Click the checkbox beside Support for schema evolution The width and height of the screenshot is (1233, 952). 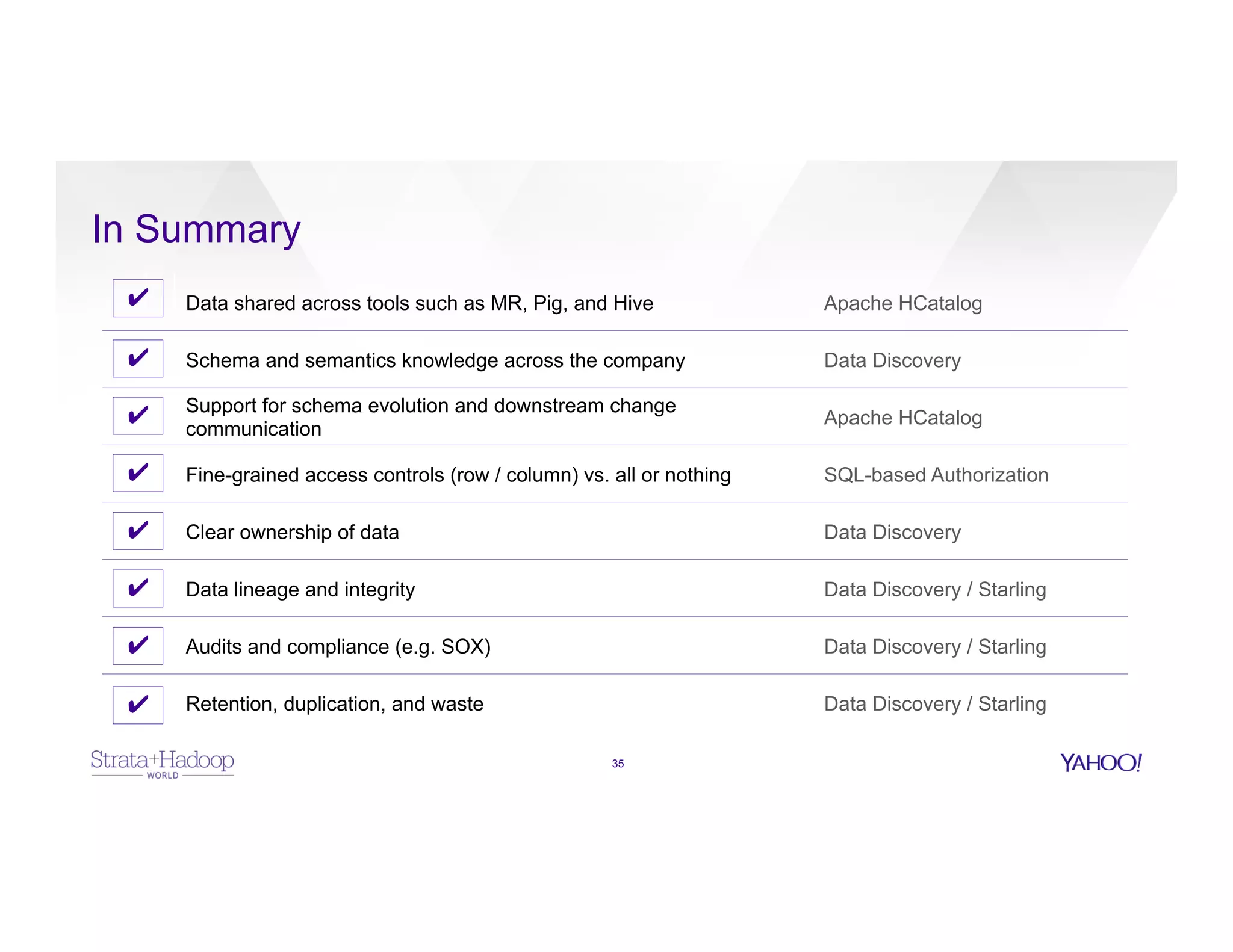coord(138,415)
